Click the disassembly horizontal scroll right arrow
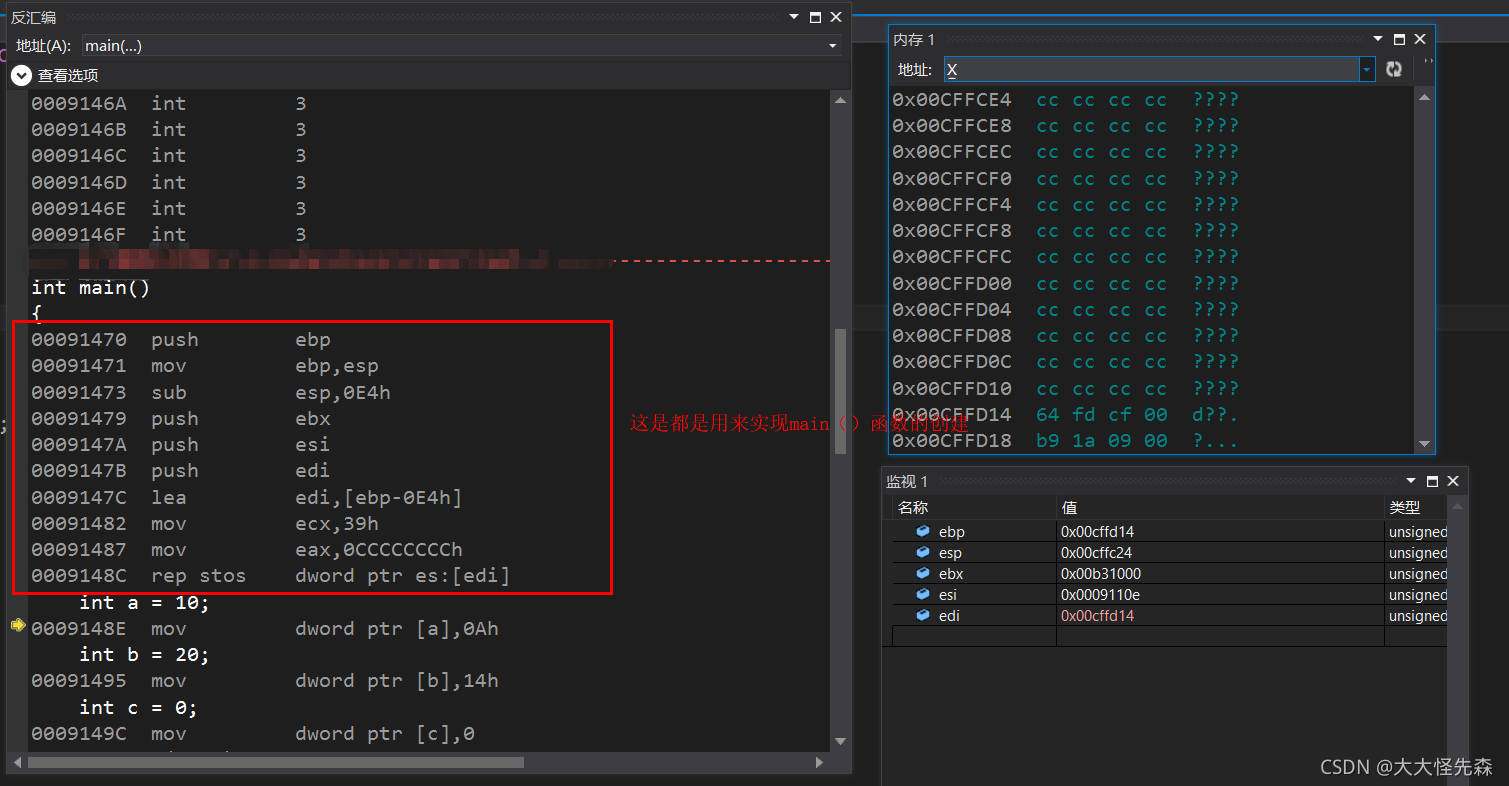Image resolution: width=1509 pixels, height=786 pixels. coord(819,762)
